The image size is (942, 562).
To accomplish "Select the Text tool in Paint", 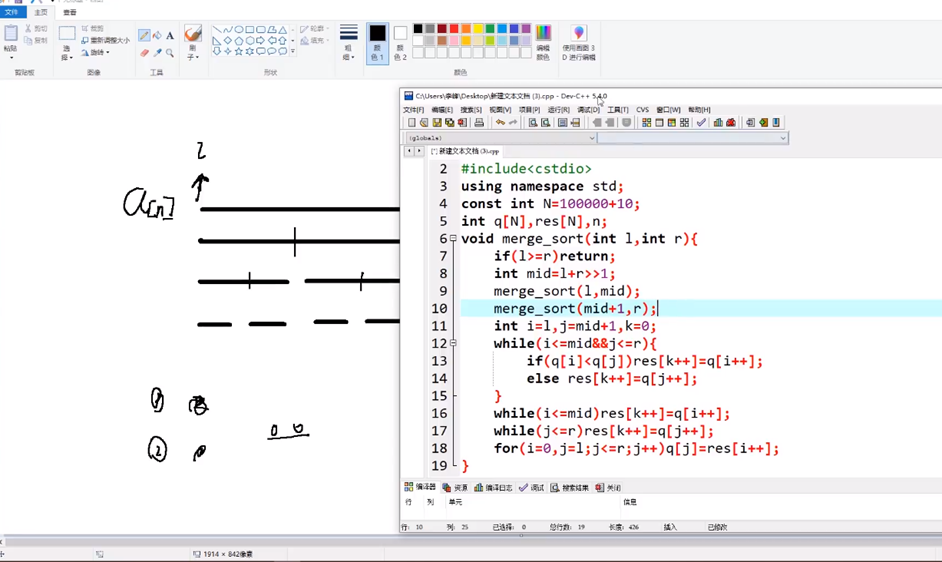I will coord(170,35).
